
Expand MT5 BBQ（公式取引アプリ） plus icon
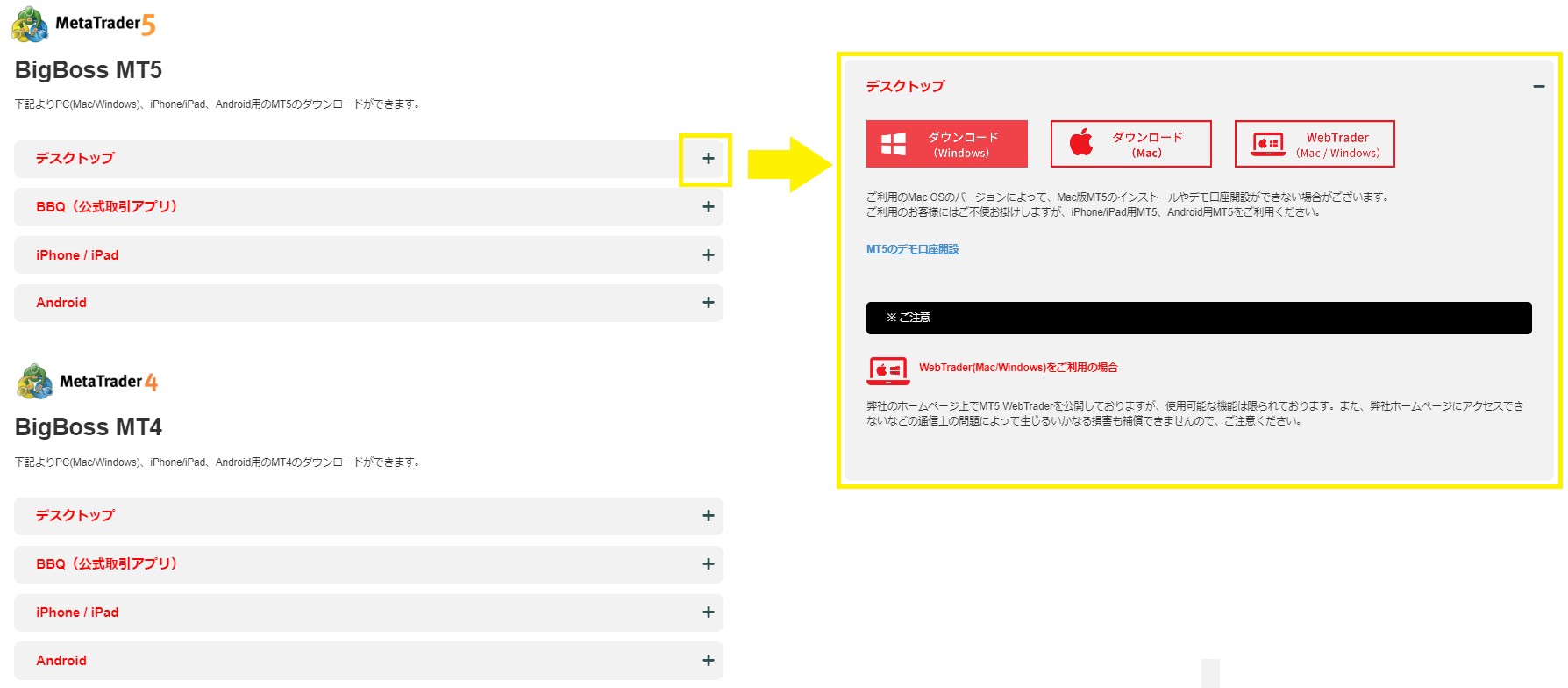709,207
